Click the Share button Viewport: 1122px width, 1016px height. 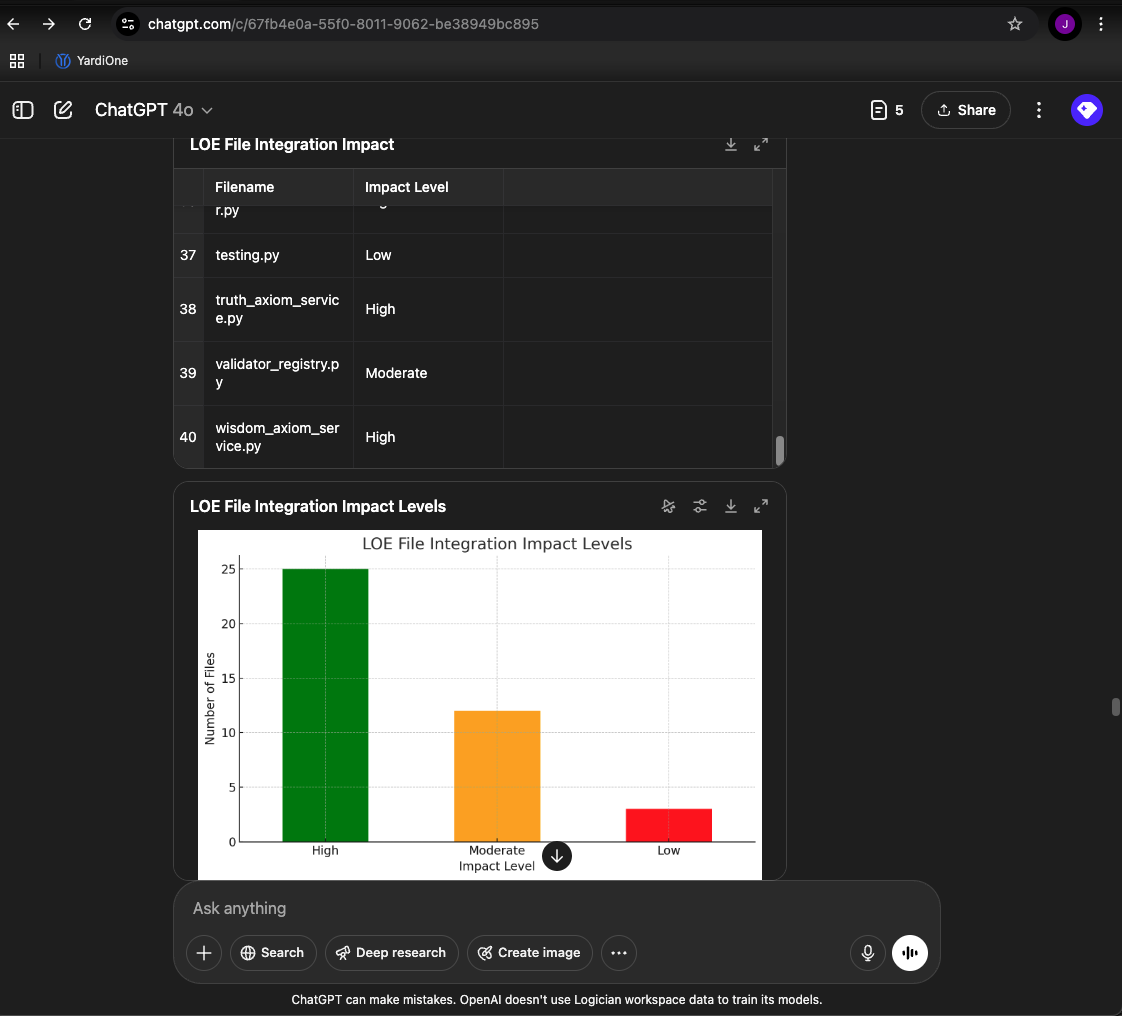coord(965,109)
